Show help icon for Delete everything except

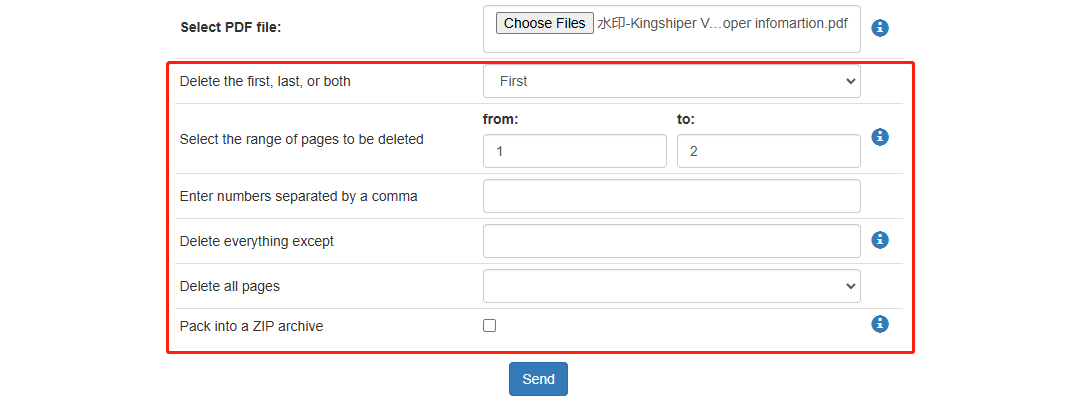(880, 240)
